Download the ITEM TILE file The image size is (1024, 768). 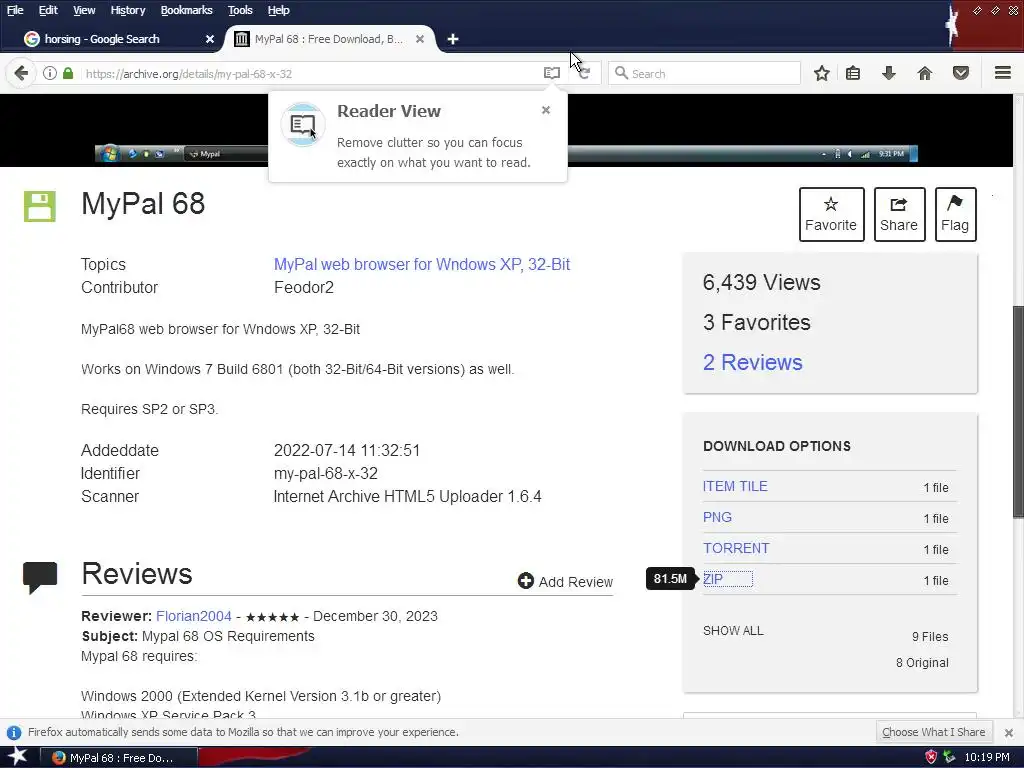click(x=735, y=487)
